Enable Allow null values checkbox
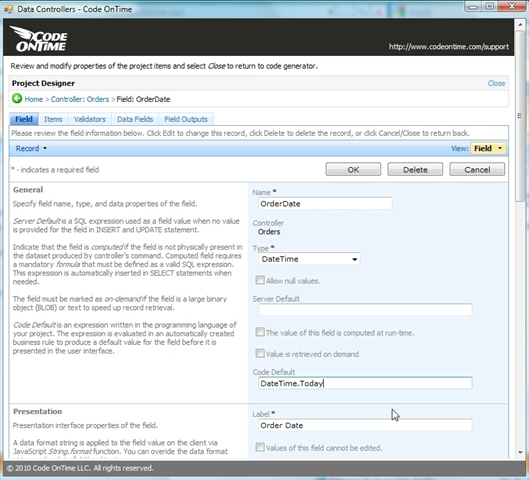 [x=260, y=280]
